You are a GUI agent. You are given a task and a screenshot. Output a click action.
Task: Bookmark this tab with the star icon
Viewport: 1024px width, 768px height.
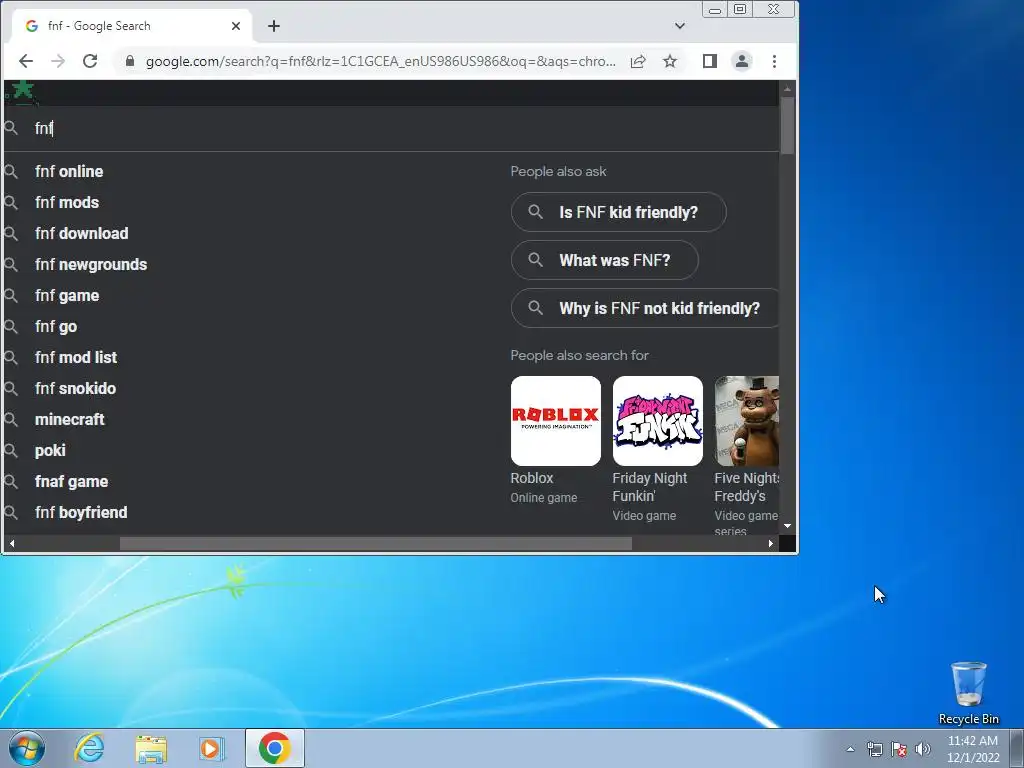[x=670, y=61]
